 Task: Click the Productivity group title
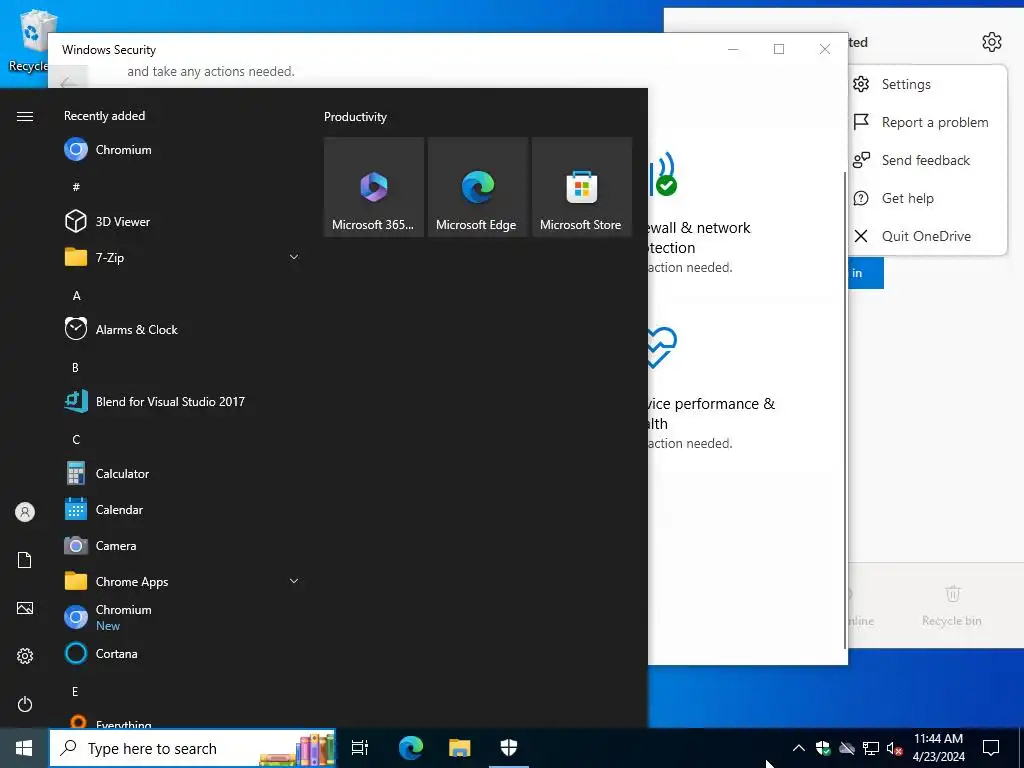pyautogui.click(x=355, y=117)
